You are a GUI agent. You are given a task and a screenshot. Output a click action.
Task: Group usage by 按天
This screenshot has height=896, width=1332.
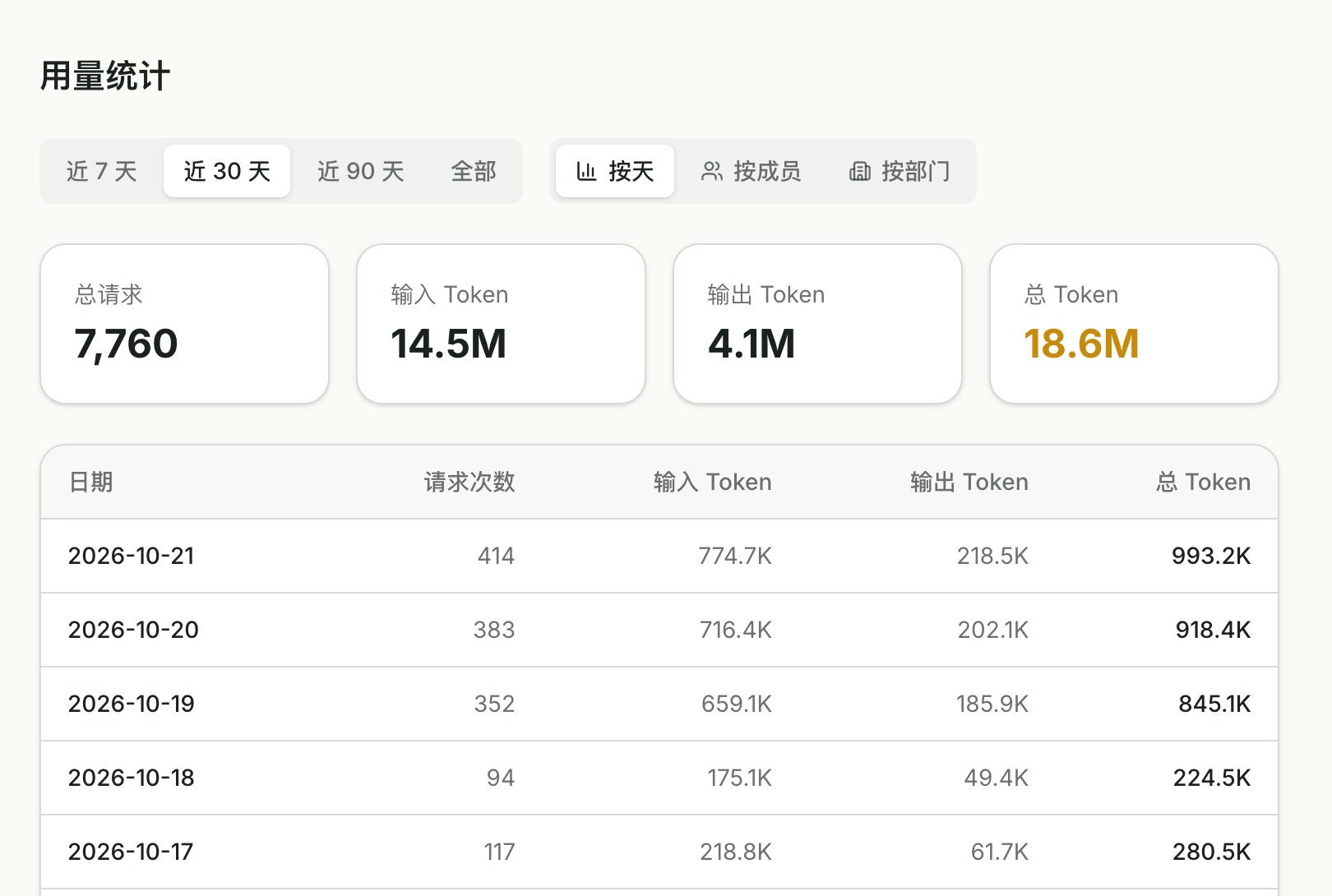coord(615,171)
